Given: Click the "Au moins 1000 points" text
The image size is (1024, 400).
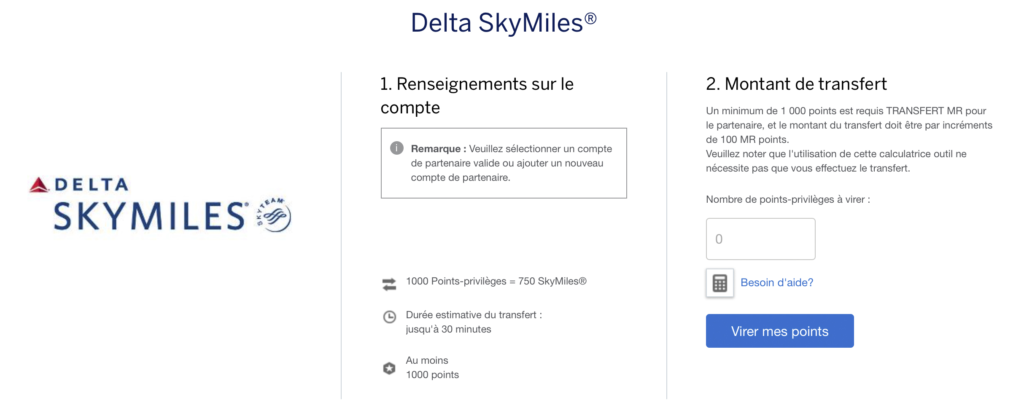Looking at the screenshot, I should click(432, 367).
